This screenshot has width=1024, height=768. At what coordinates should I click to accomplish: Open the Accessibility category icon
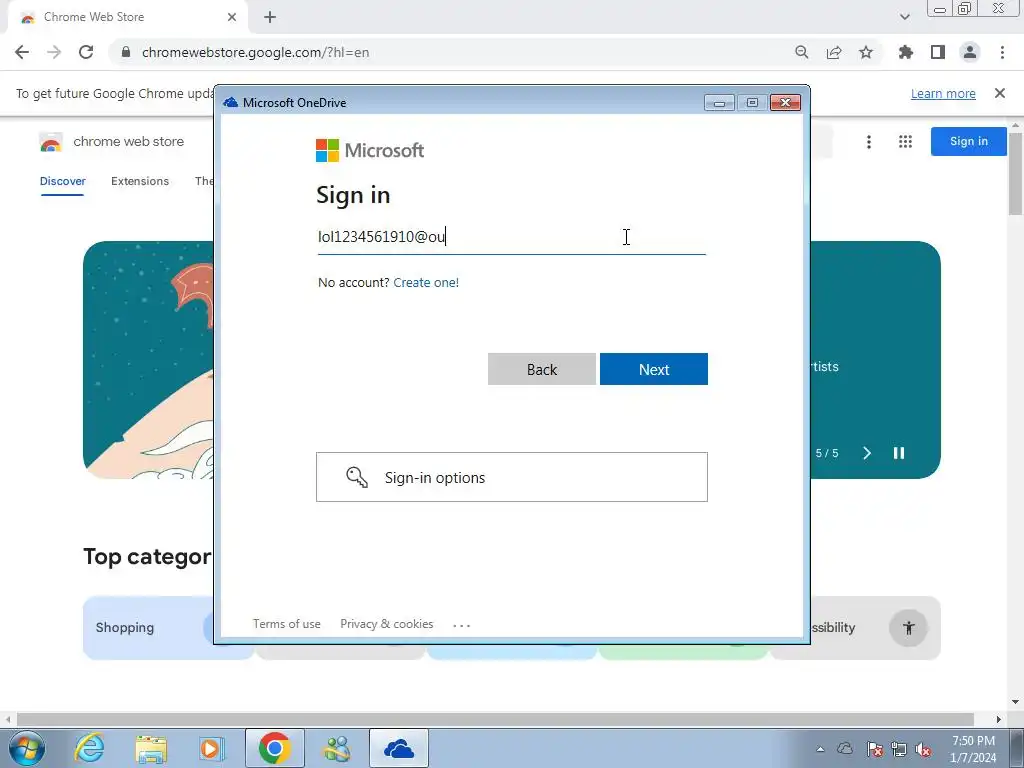pos(908,628)
